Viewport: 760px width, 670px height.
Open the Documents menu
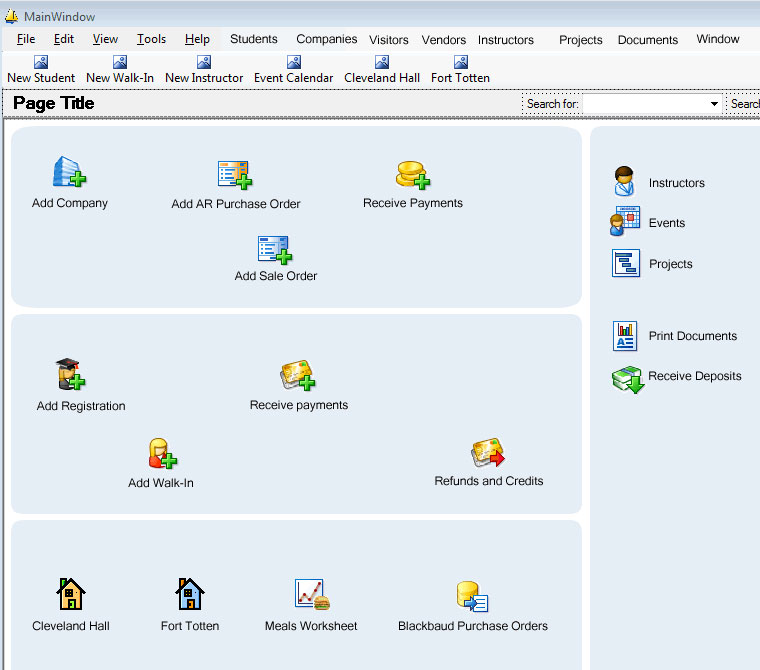[x=648, y=40]
